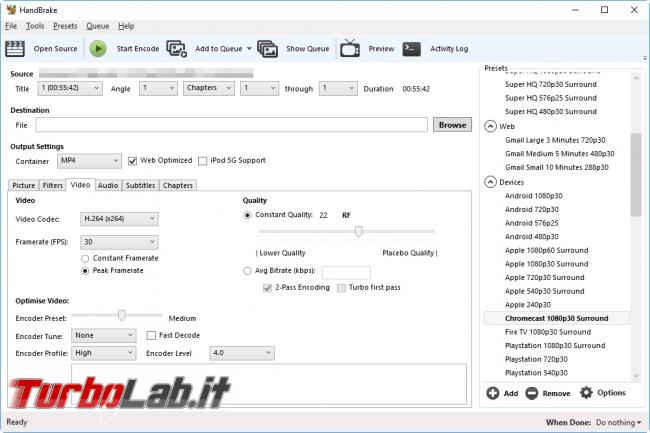The height and width of the screenshot is (433, 650).
Task: Click the Open Source clapperboard icon
Action: click(15, 48)
